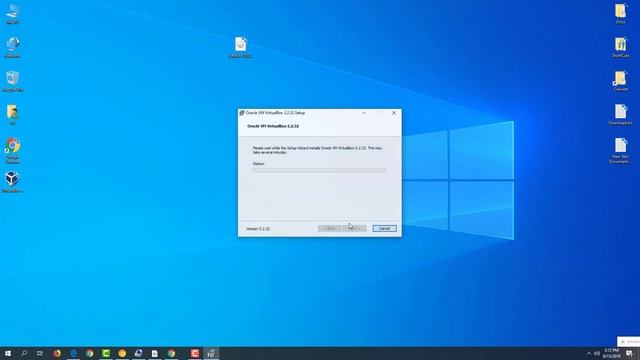Open the volume control in system tray
The width and height of the screenshot is (640, 360).
[597, 353]
